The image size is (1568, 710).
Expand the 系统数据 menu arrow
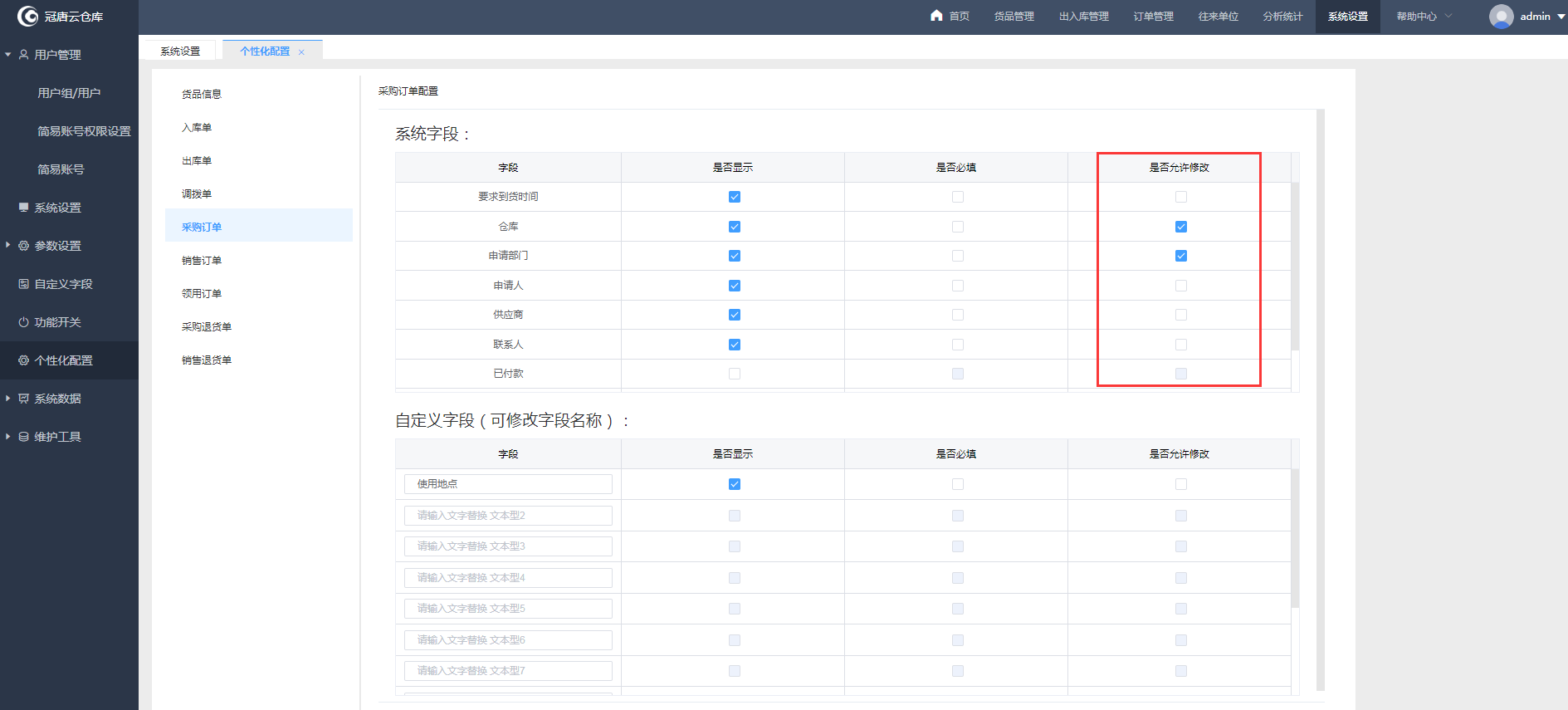[8, 399]
